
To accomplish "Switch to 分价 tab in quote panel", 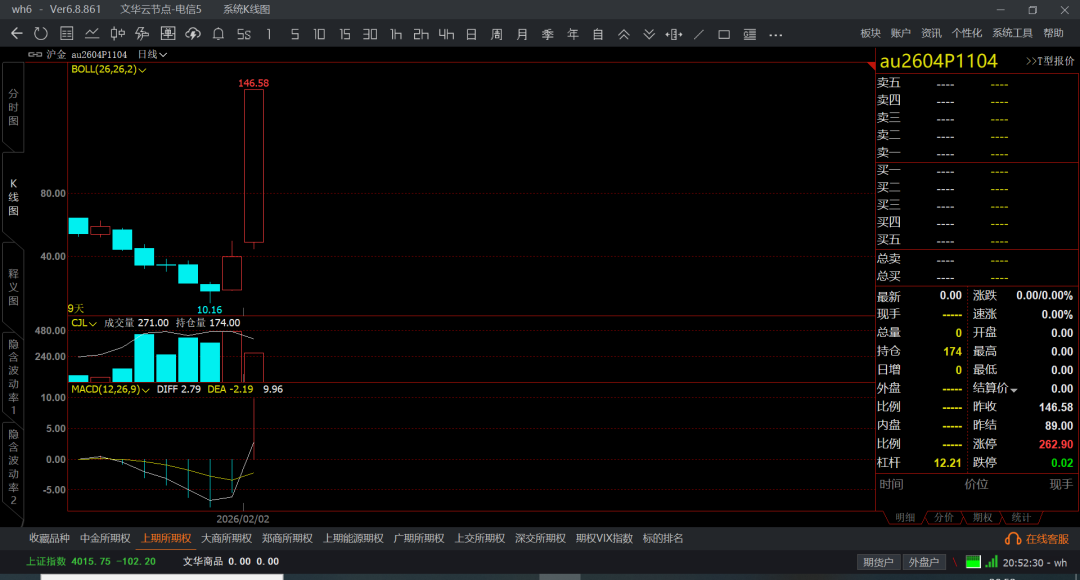I will click(943, 517).
